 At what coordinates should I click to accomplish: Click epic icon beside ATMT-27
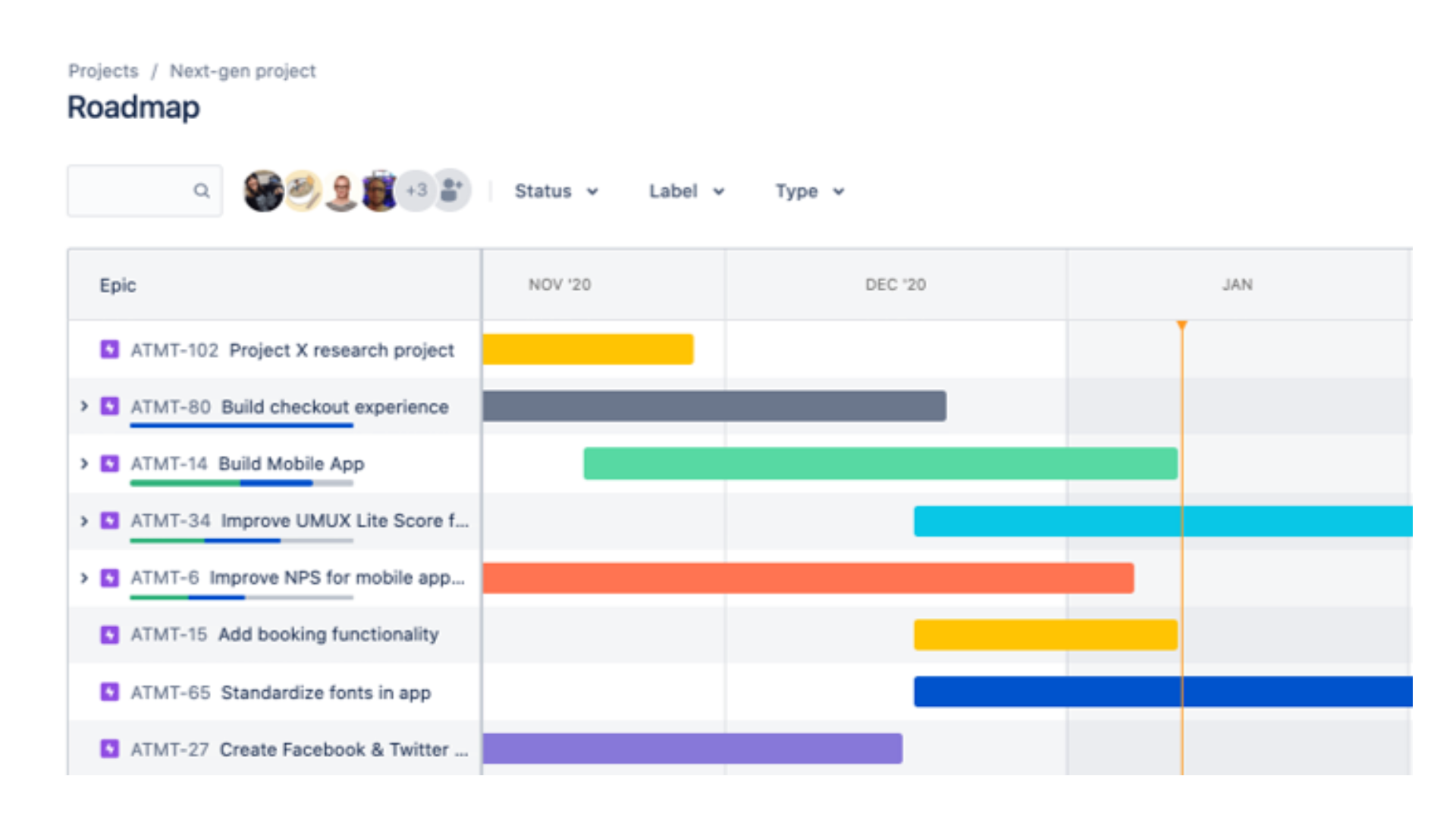pyautogui.click(x=110, y=749)
